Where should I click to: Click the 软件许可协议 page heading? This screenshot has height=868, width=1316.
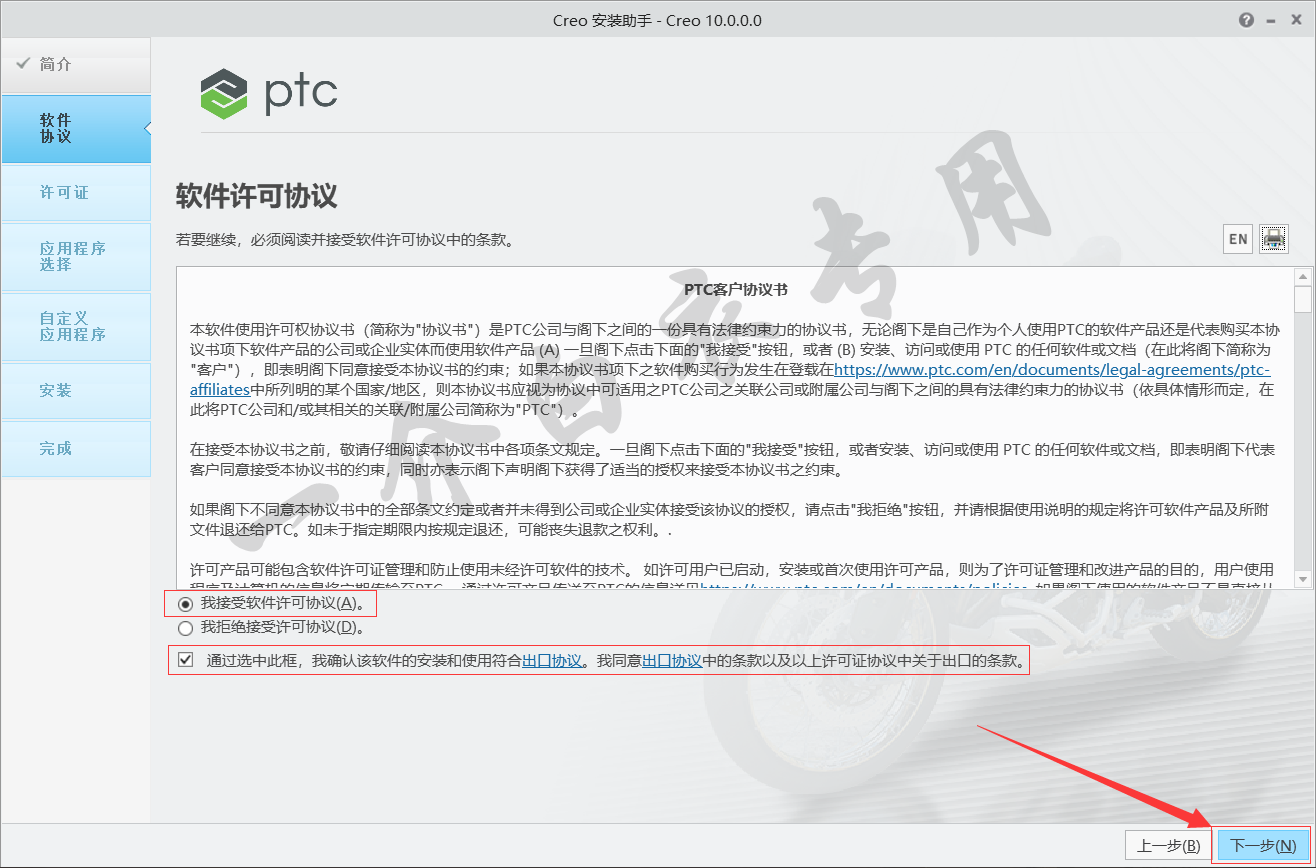point(256,195)
